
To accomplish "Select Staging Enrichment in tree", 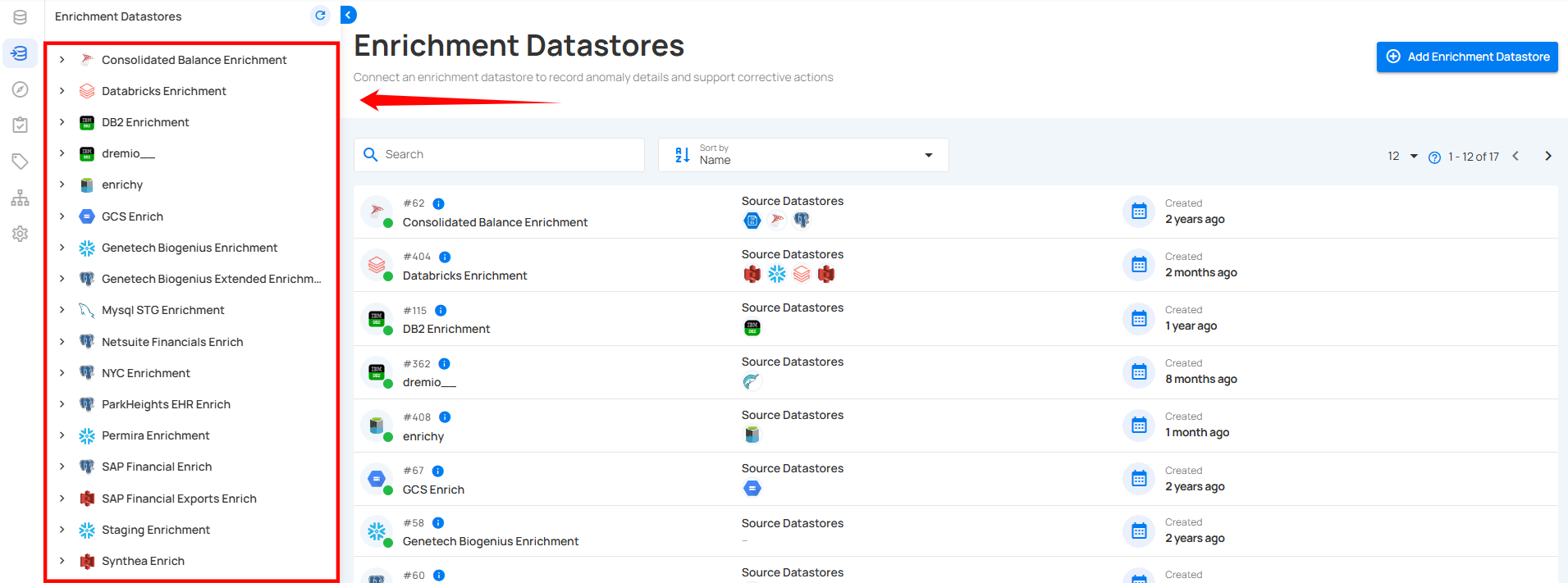I will [x=156, y=530].
